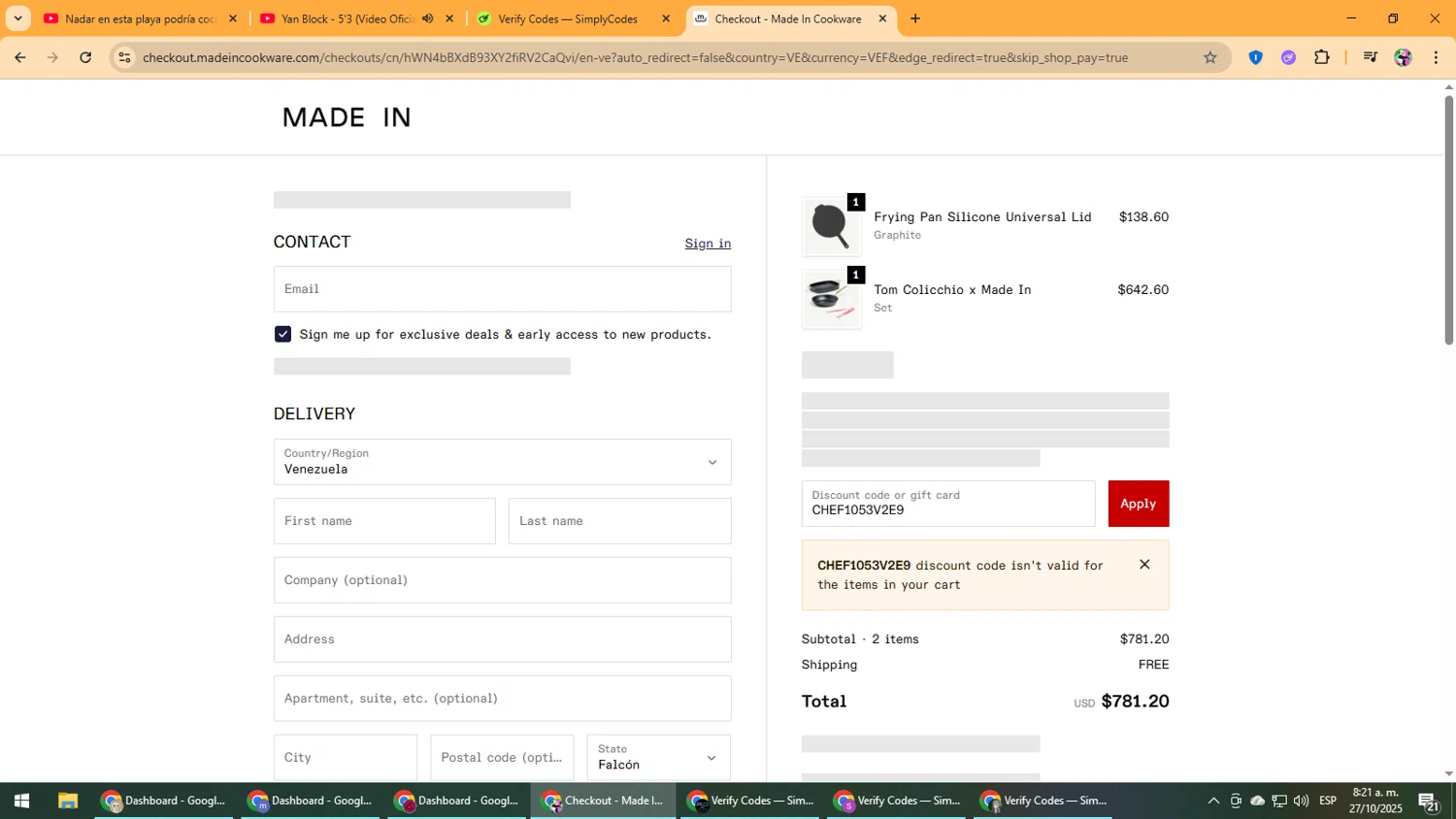Open the media control toolbar icon

(x=1370, y=57)
